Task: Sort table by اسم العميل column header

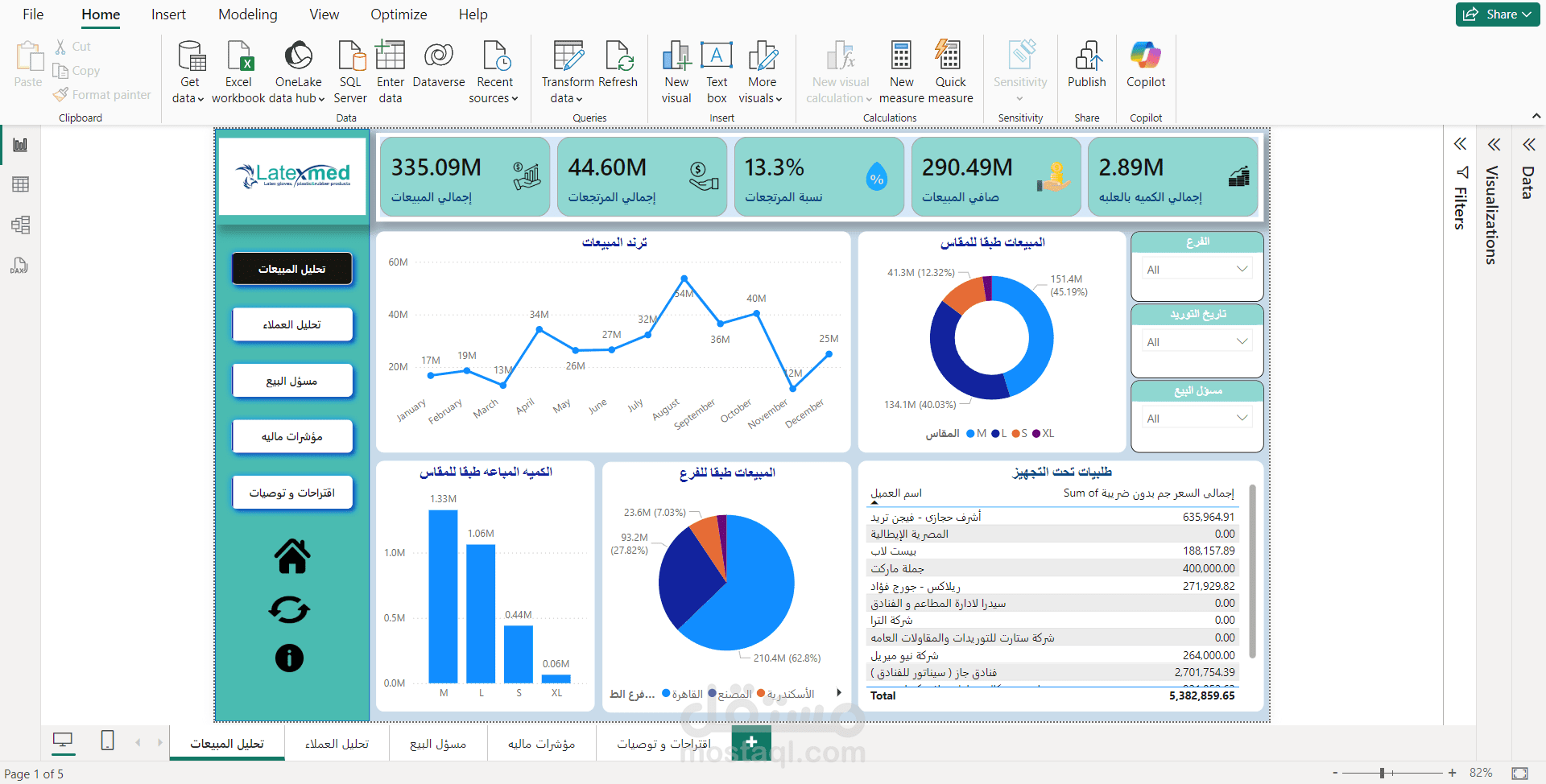Action: pyautogui.click(x=896, y=493)
